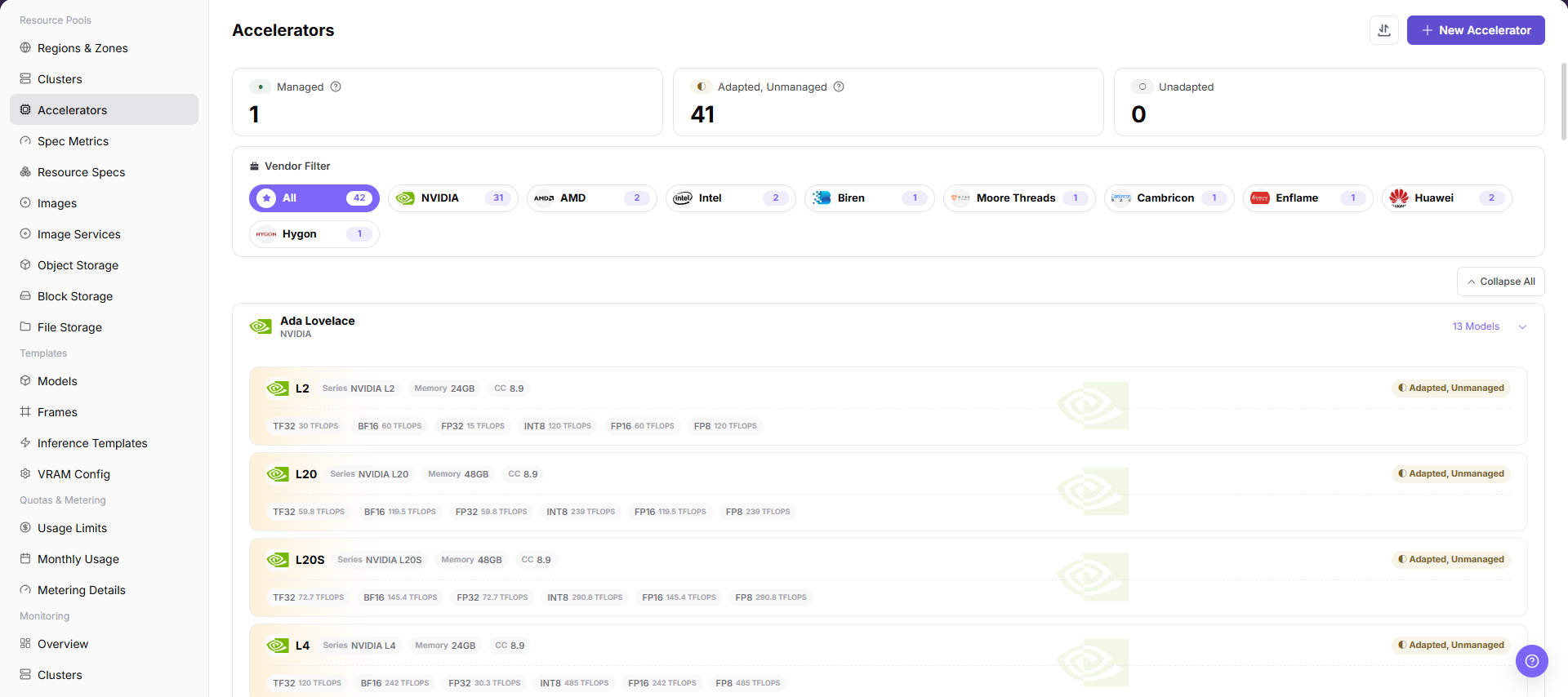Open the Managed accelerators stat card
1568x697 pixels.
click(448, 102)
